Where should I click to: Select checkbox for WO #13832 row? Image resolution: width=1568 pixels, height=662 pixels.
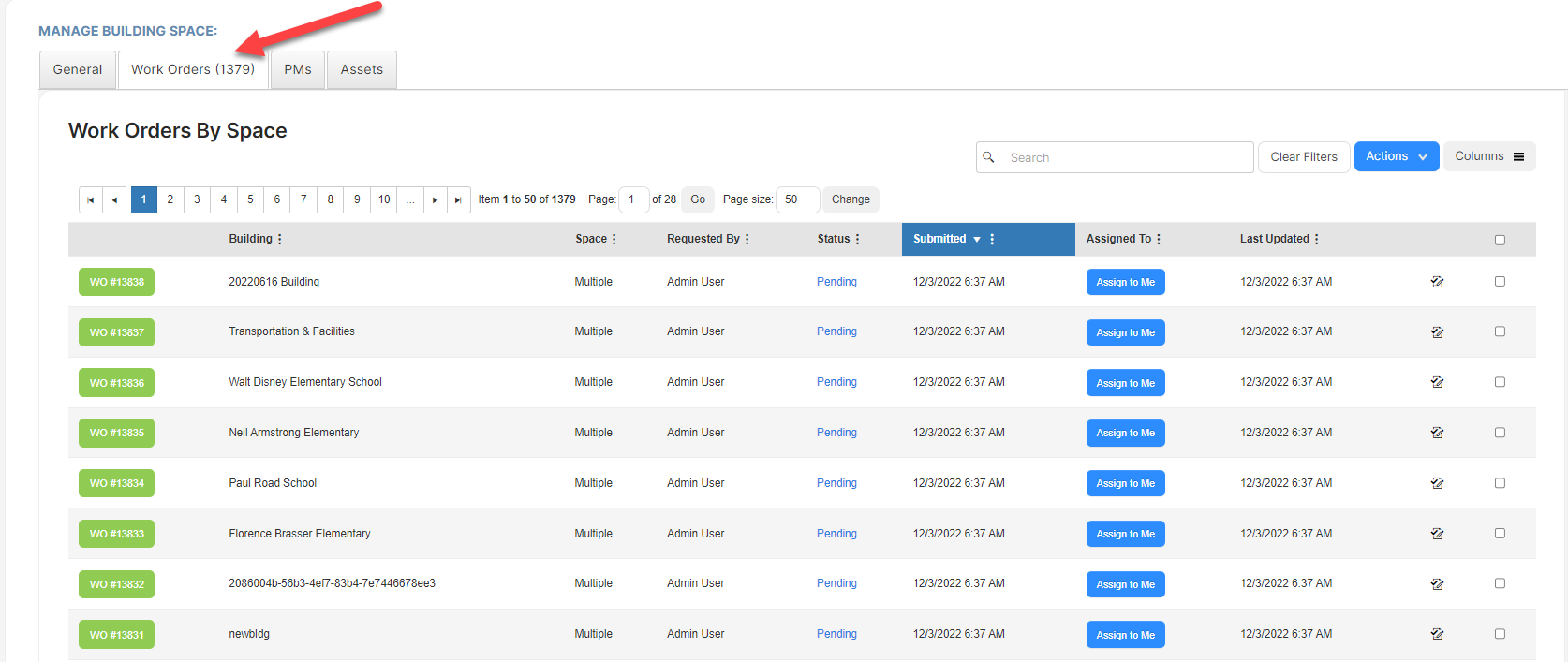[1500, 583]
